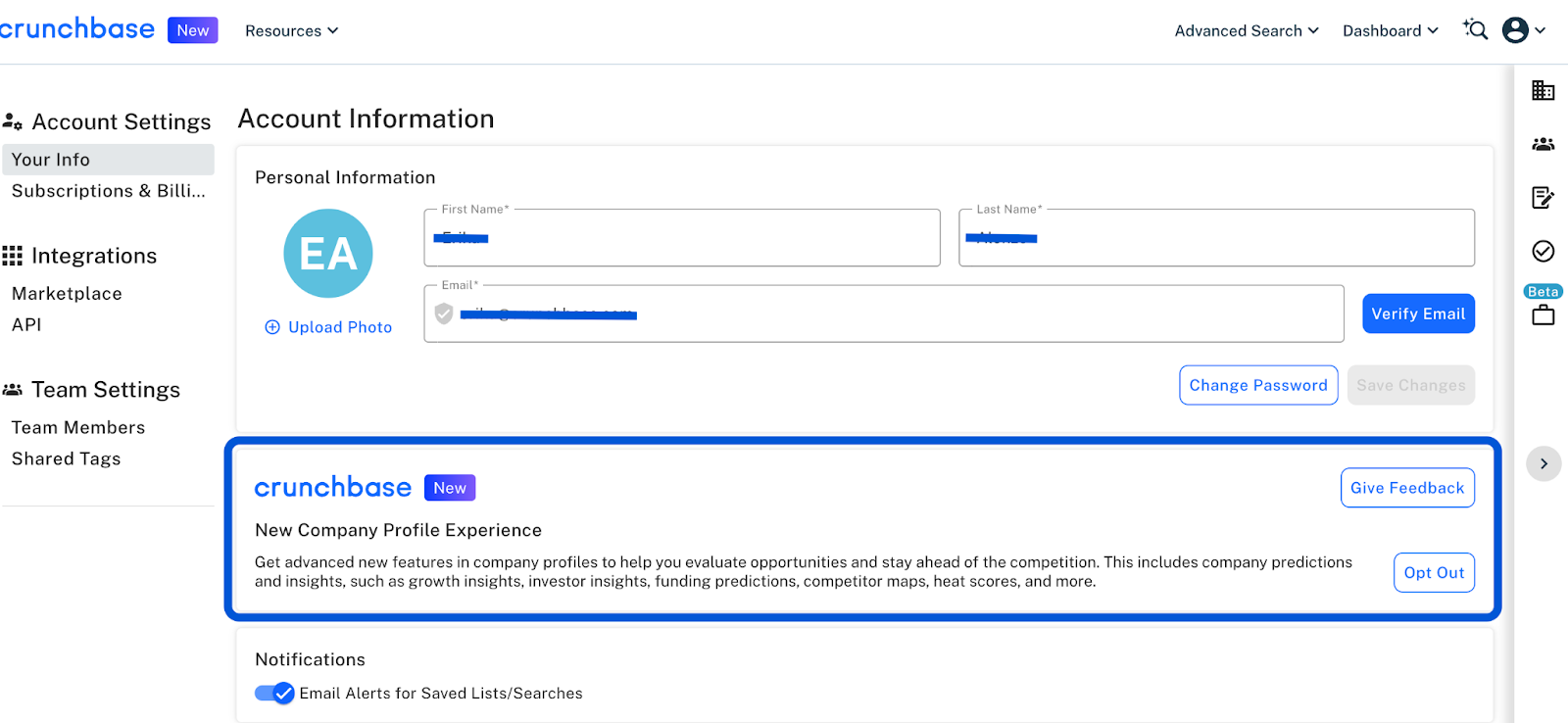1568x723 pixels.
Task: Click the New badge in experience card
Action: click(x=450, y=488)
